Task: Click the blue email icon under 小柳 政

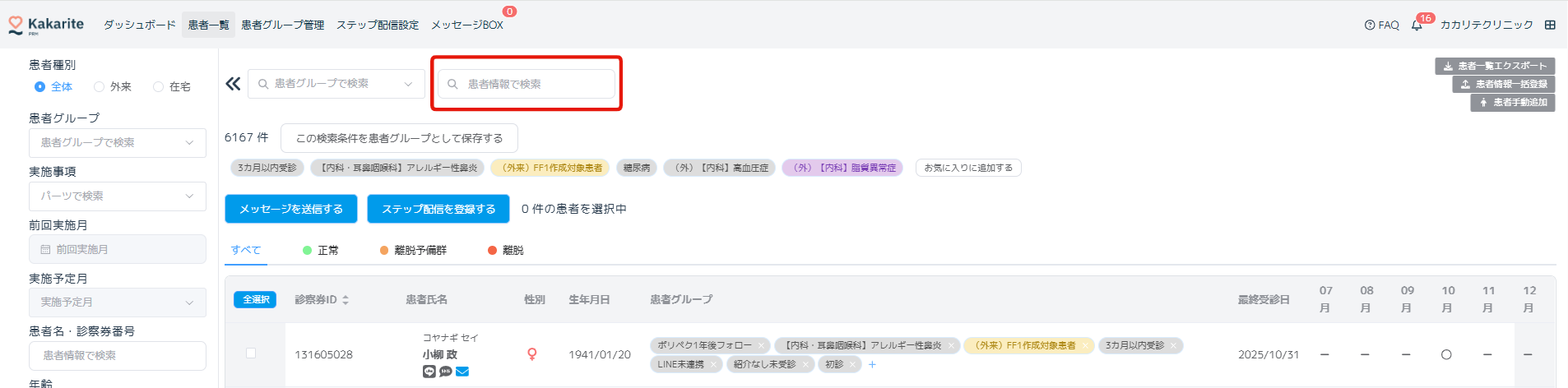Action: (462, 372)
